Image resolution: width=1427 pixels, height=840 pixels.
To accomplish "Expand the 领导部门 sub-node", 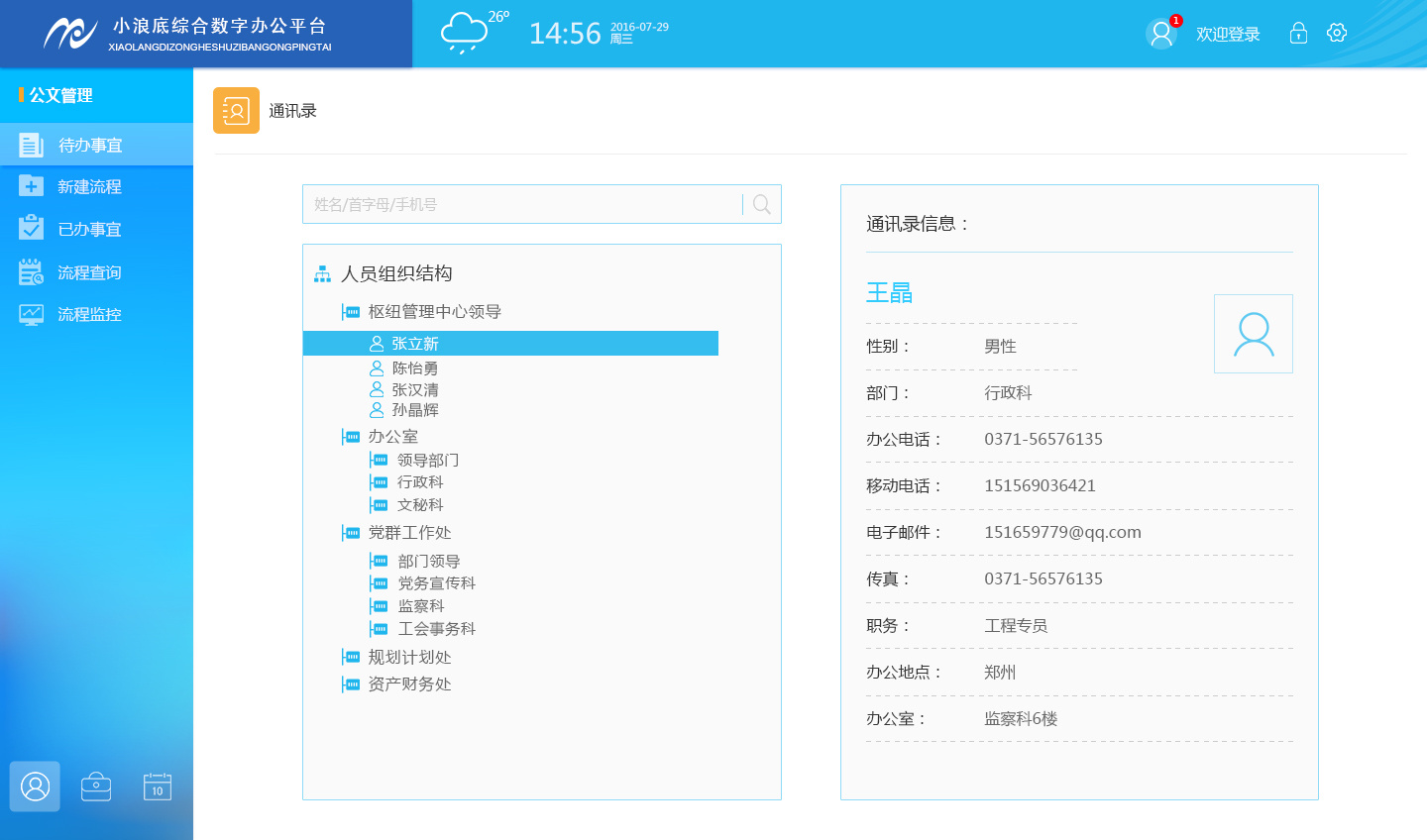I will 379,460.
